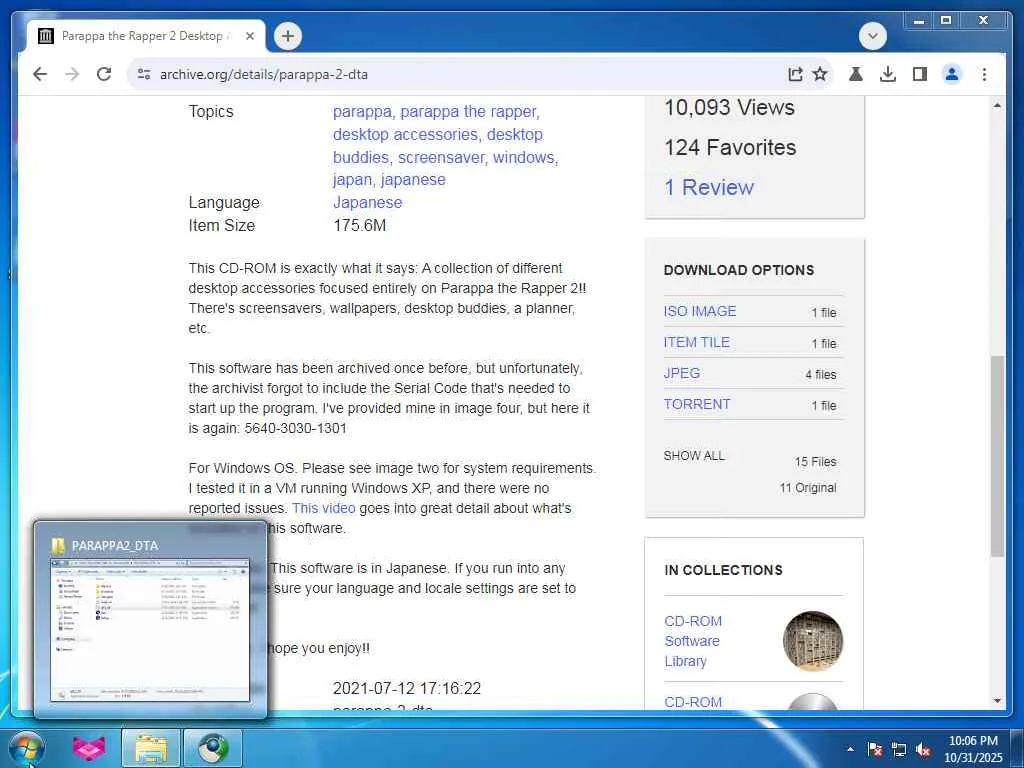Click the '15 Files' count text
The image size is (1024, 768).
click(x=815, y=462)
